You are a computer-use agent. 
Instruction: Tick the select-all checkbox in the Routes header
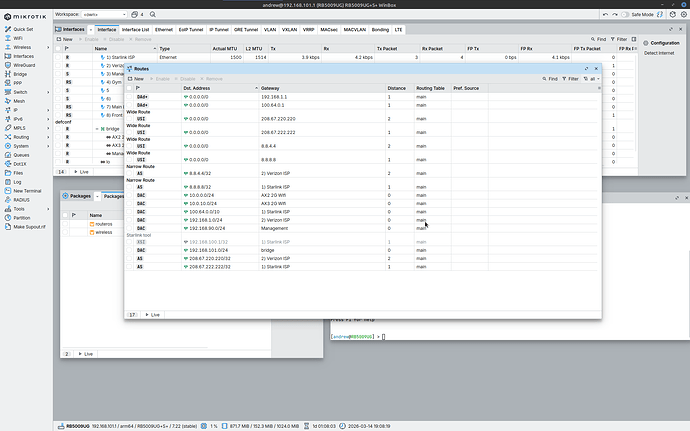pyautogui.click(x=129, y=88)
